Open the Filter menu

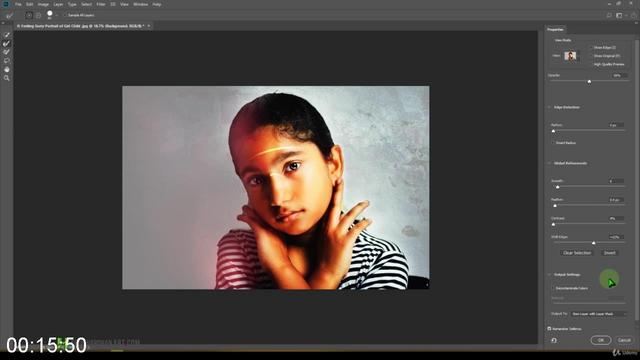[101, 4]
